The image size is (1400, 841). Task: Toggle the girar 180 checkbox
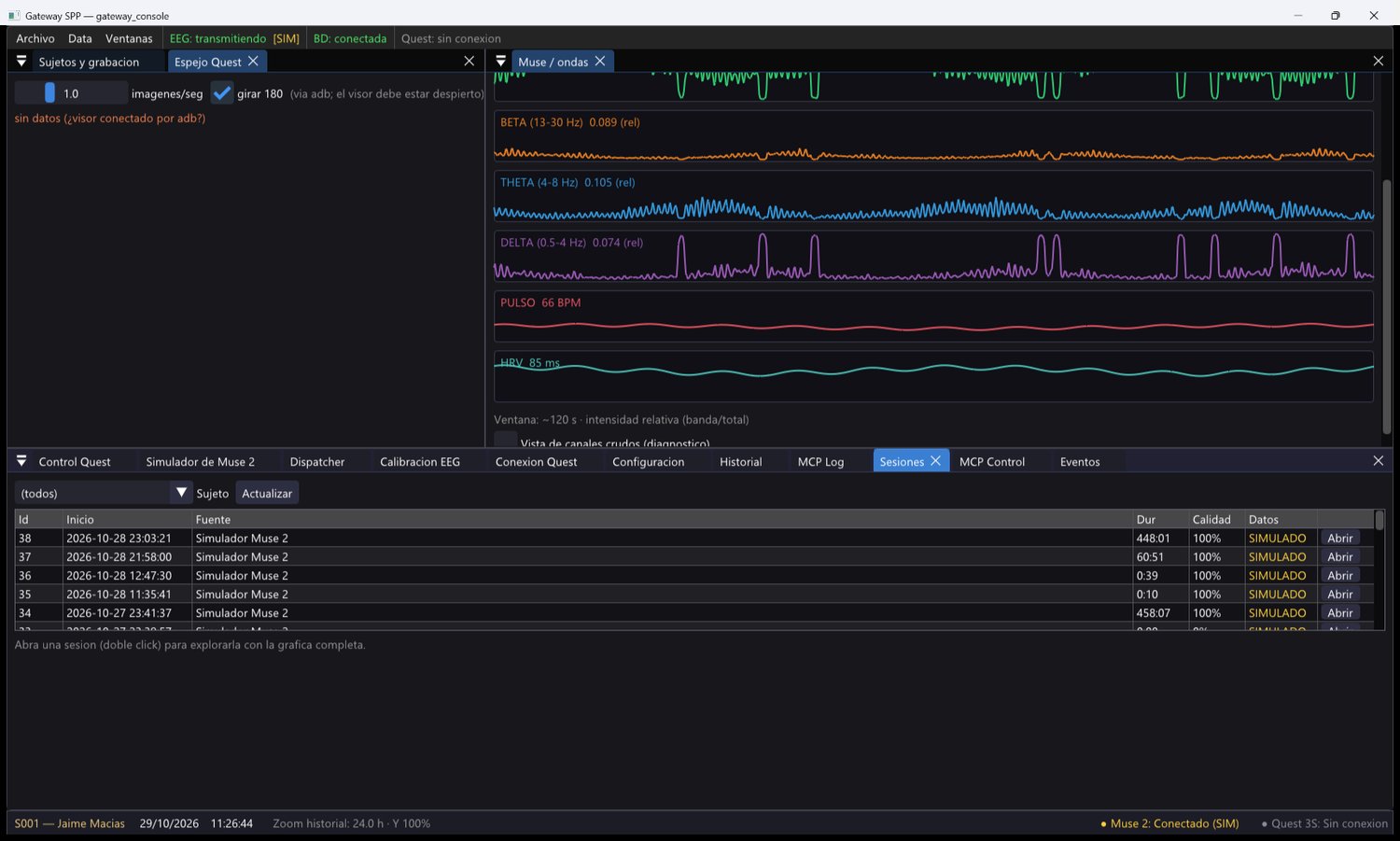point(221,93)
